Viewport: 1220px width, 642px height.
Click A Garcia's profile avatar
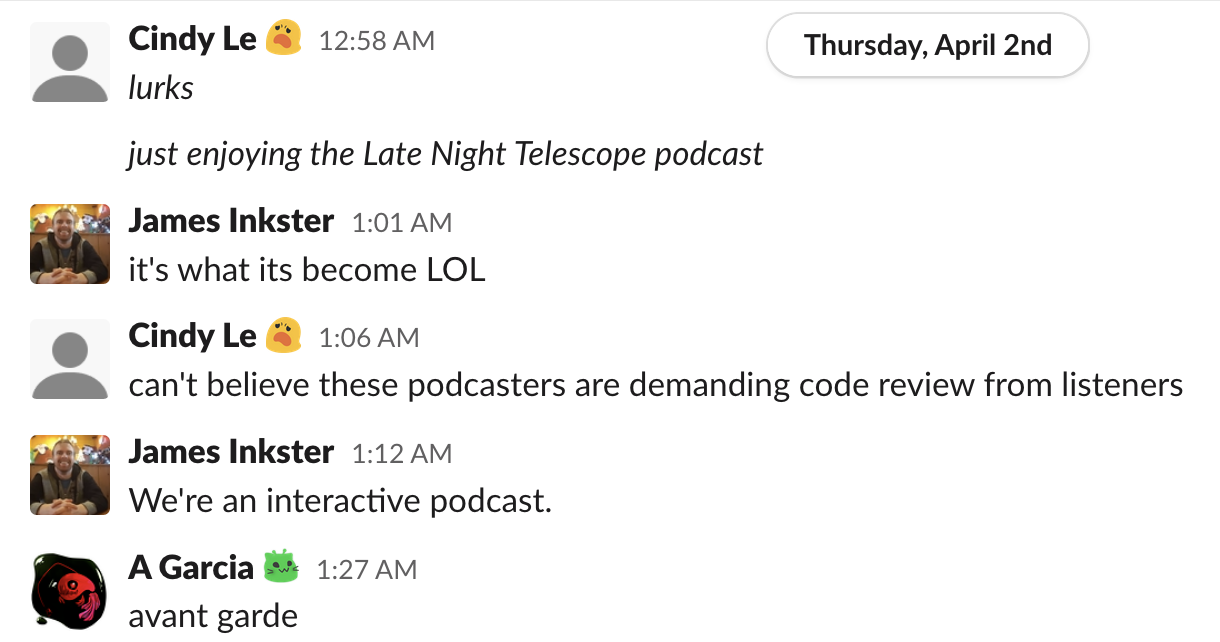70,590
